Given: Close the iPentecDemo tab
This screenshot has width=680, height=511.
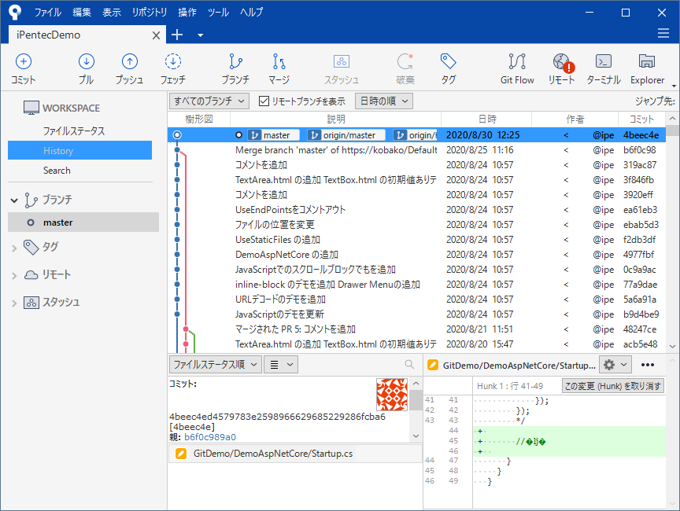Looking at the screenshot, I should 156,36.
